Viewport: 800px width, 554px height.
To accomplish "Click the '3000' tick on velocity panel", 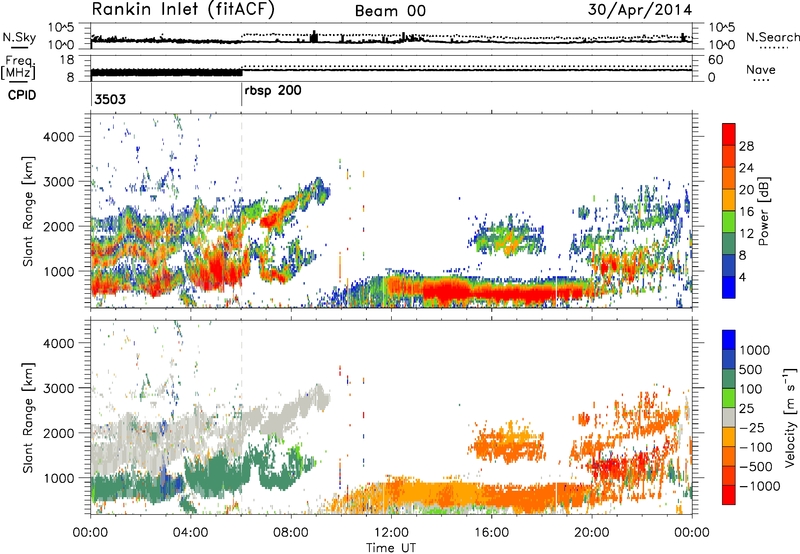I will pyautogui.click(x=59, y=388).
